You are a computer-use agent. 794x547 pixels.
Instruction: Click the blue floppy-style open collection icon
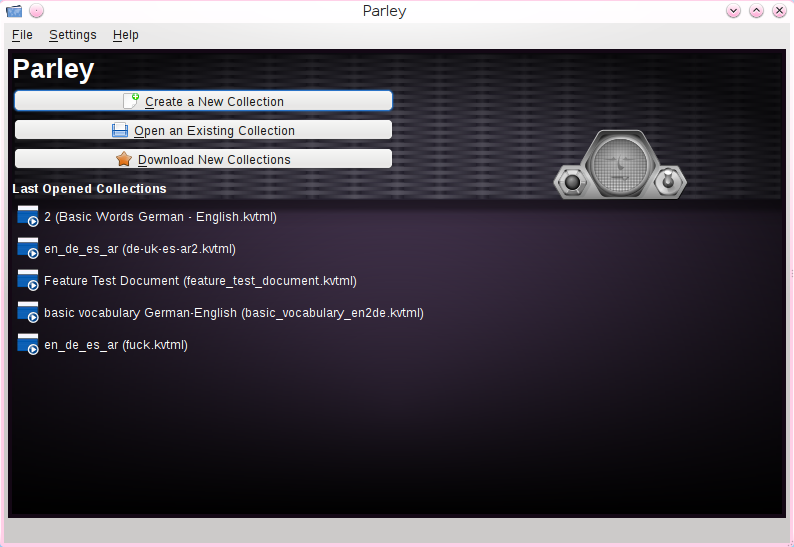(120, 130)
